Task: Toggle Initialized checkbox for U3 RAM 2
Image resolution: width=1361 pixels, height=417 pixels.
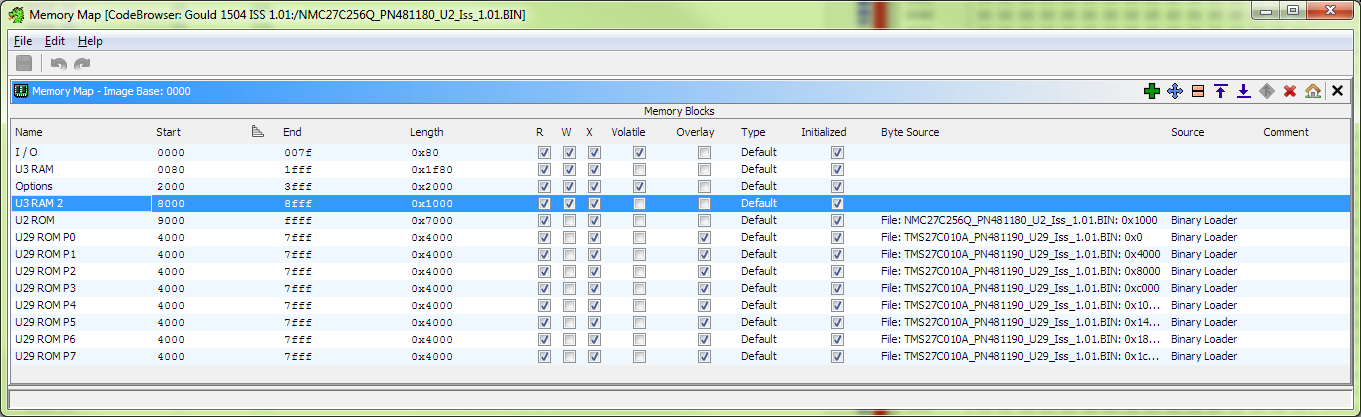Action: [x=838, y=203]
